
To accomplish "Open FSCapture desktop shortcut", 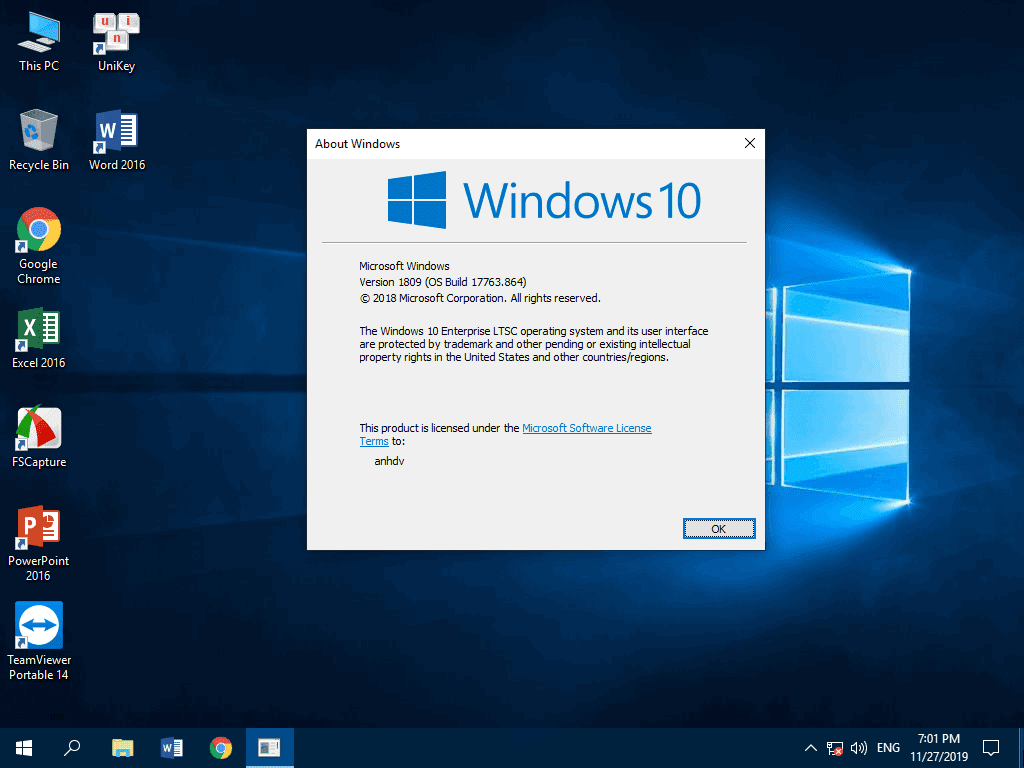I will click(x=39, y=436).
